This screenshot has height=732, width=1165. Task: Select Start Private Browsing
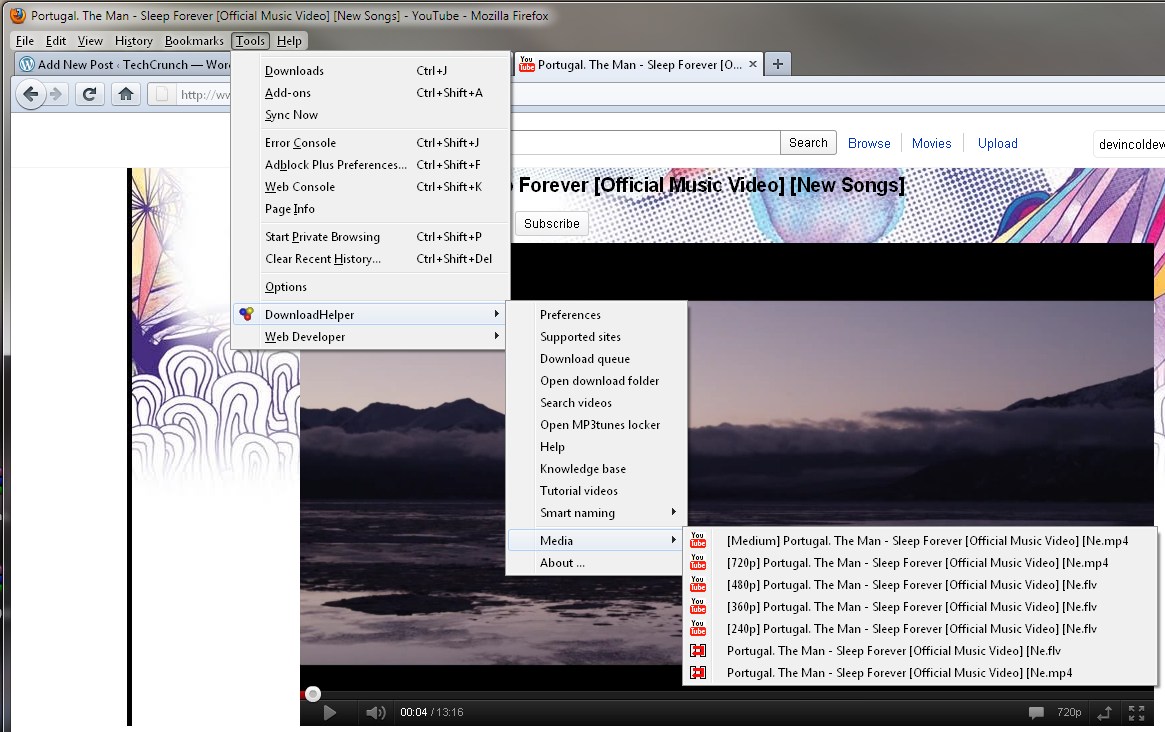click(x=369, y=236)
